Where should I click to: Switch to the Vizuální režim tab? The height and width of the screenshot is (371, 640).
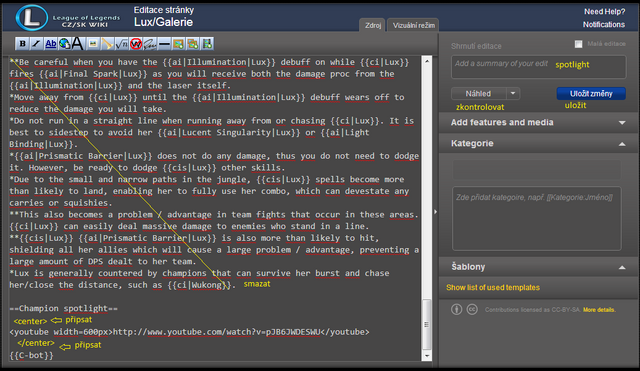(x=413, y=25)
